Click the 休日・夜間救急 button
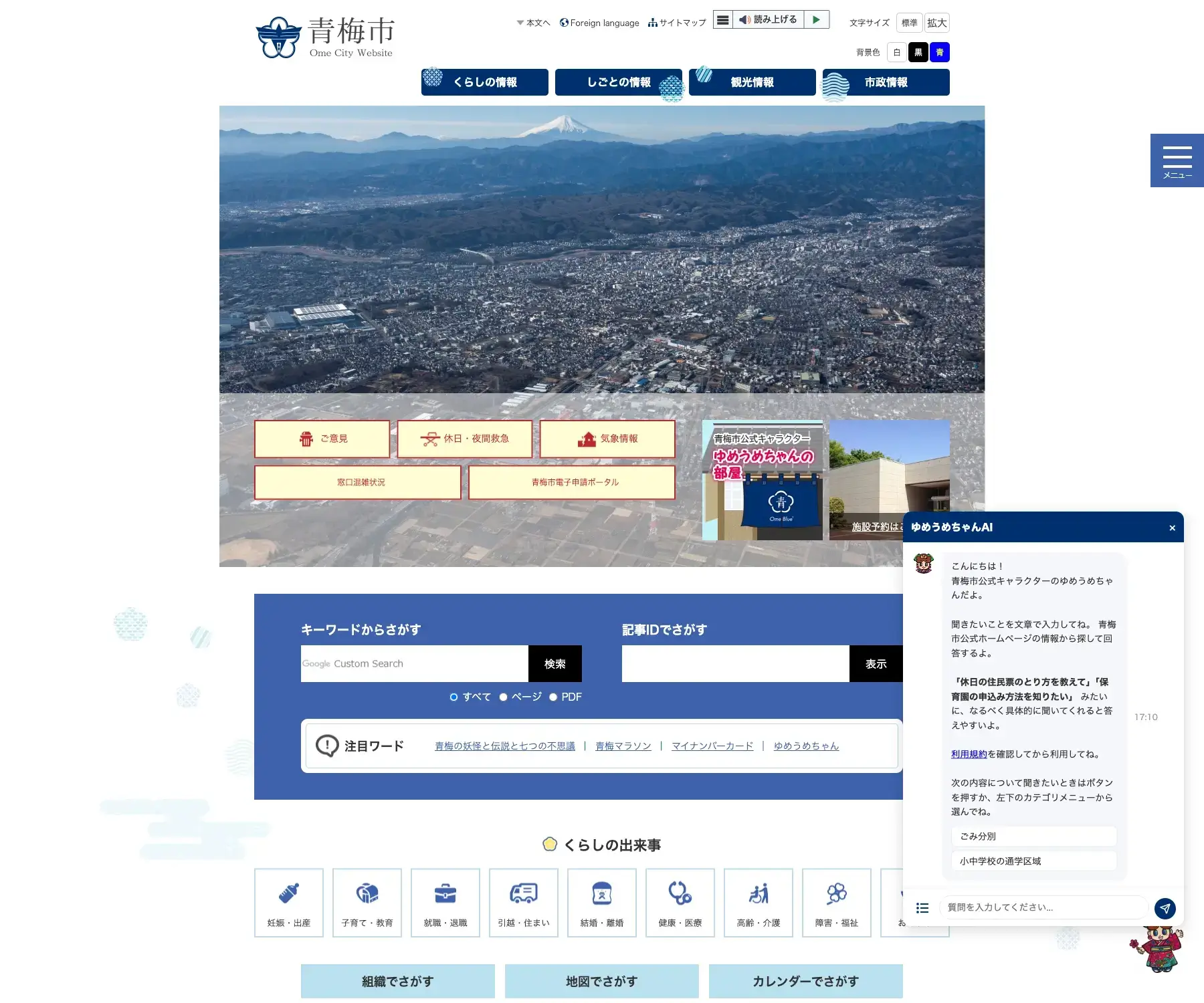Viewport: 1204px width, 1003px height. (464, 439)
